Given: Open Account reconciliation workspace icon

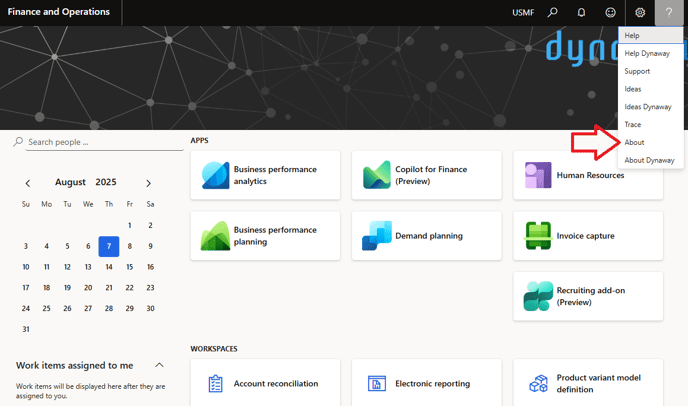Looking at the screenshot, I should [215, 384].
